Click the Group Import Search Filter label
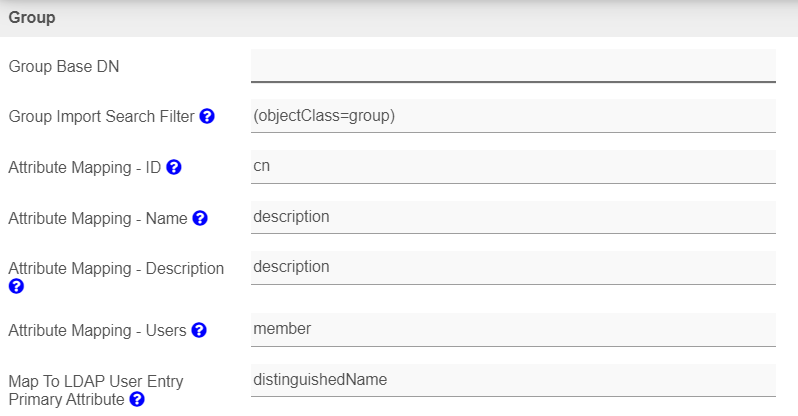 101,117
